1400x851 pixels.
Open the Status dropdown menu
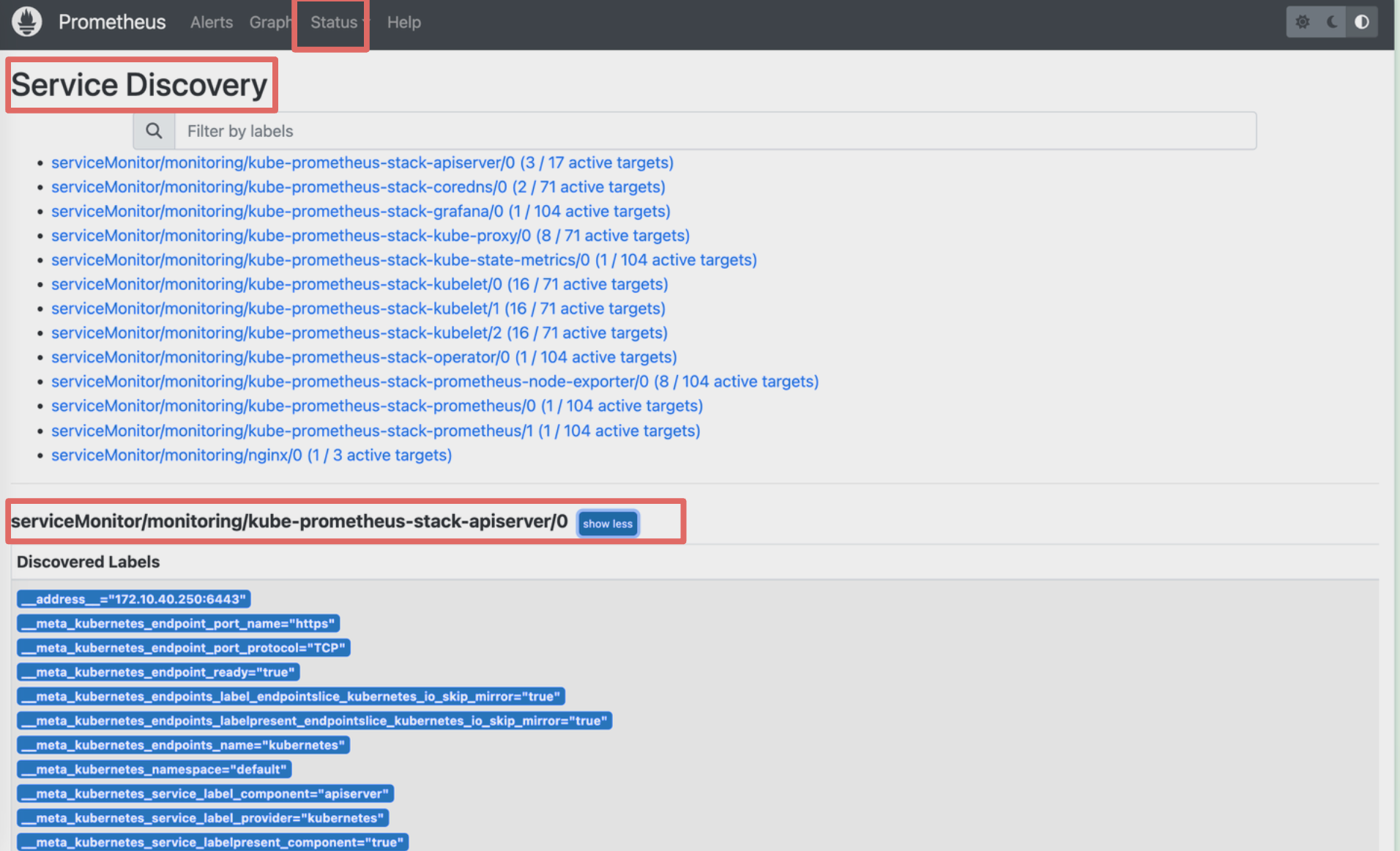pos(338,23)
